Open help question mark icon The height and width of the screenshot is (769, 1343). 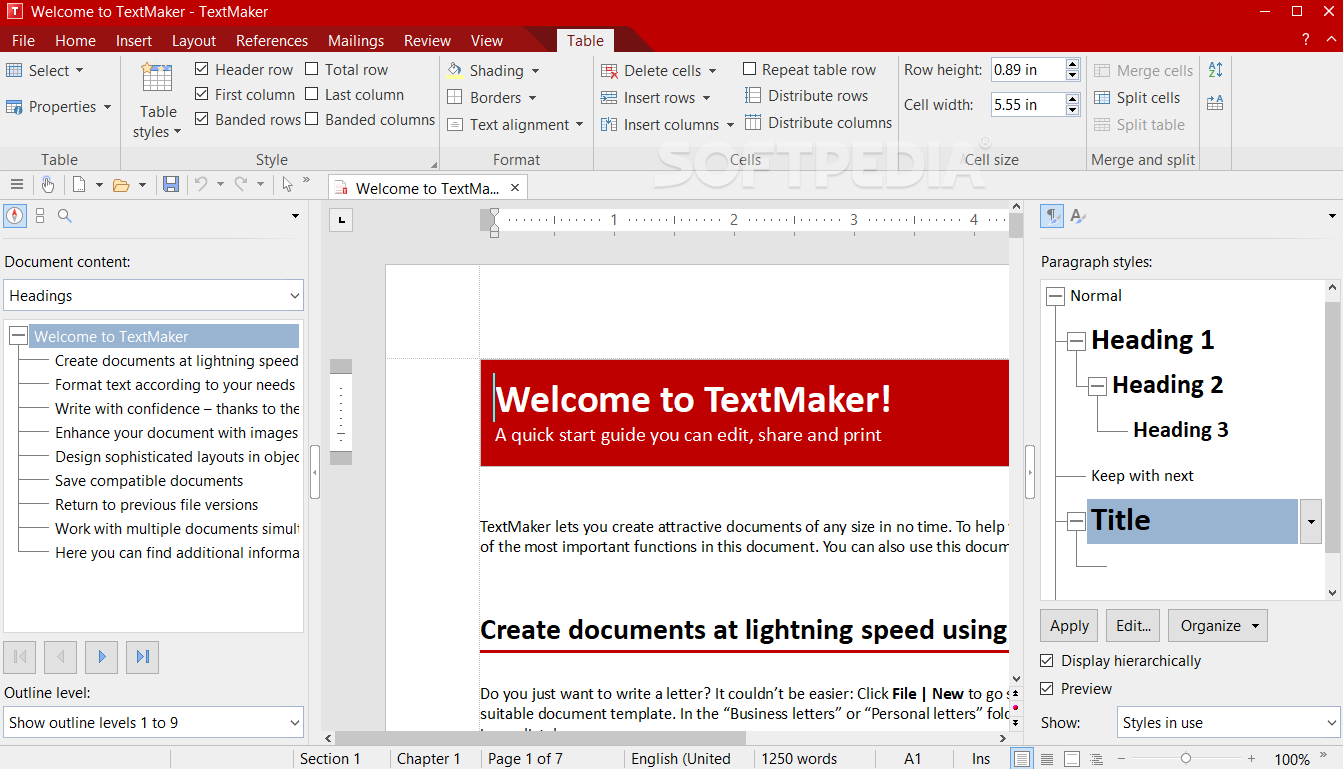[x=1306, y=40]
